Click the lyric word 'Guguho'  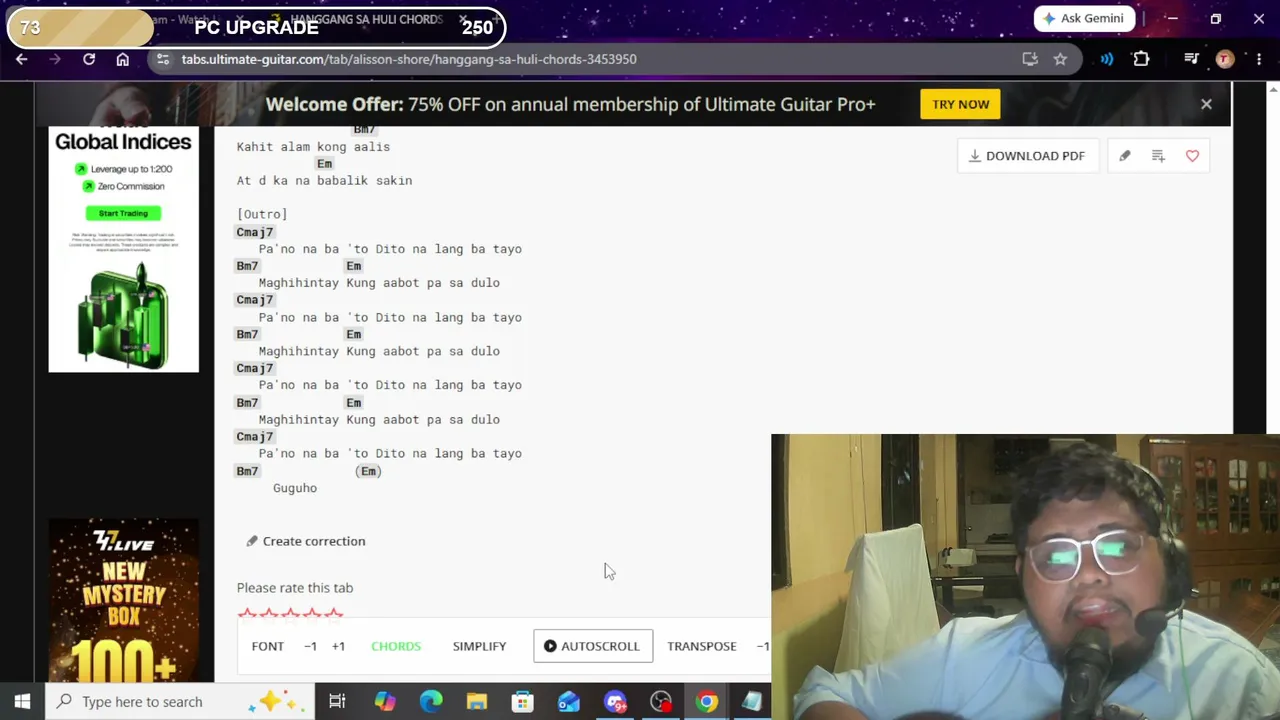tap(295, 488)
